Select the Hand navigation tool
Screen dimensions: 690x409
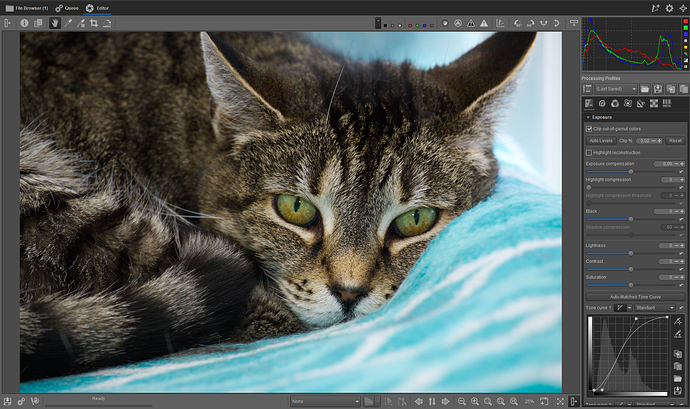point(56,23)
